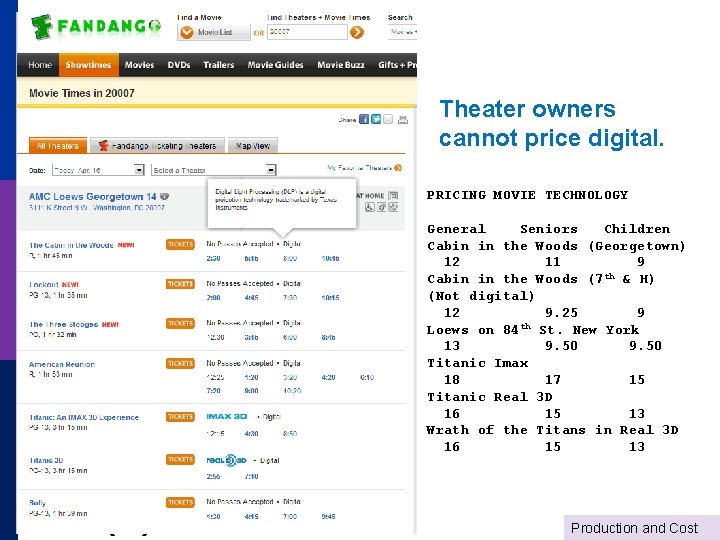This screenshot has width=720, height=540.
Task: Open the Titanic 3D movie link
Action: 46,460
